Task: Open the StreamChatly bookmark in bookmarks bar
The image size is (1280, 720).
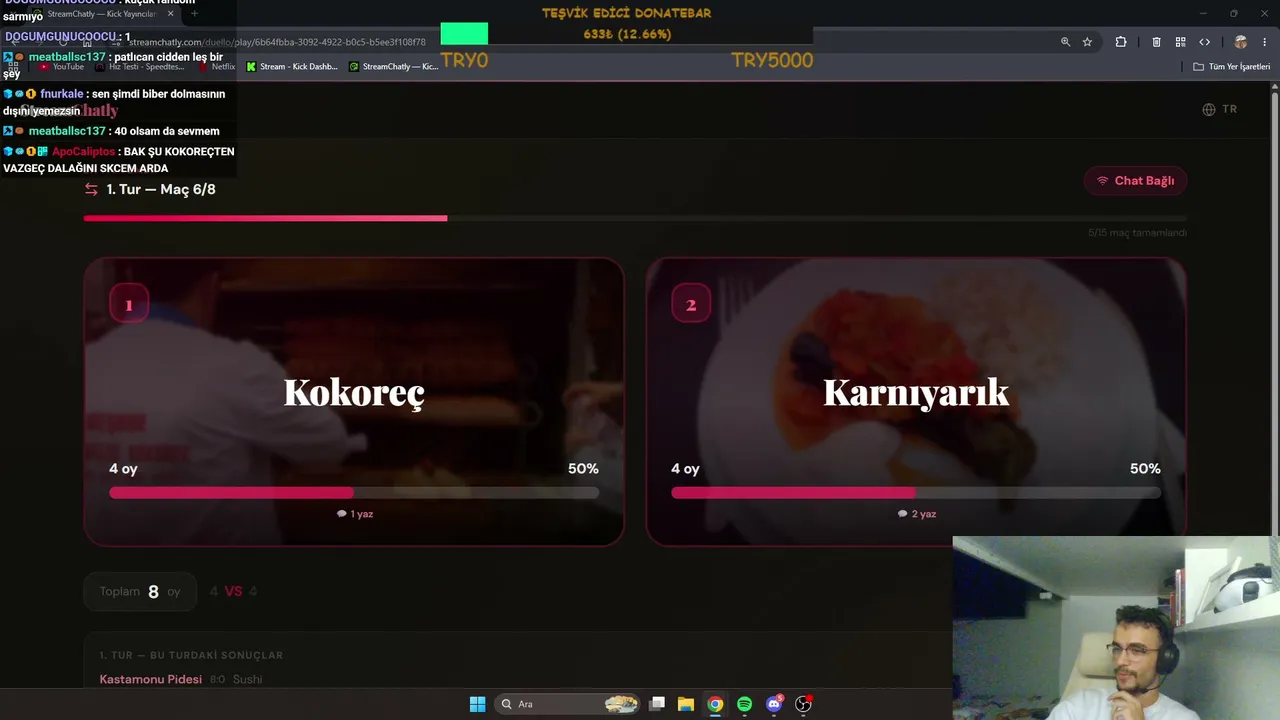Action: [394, 67]
